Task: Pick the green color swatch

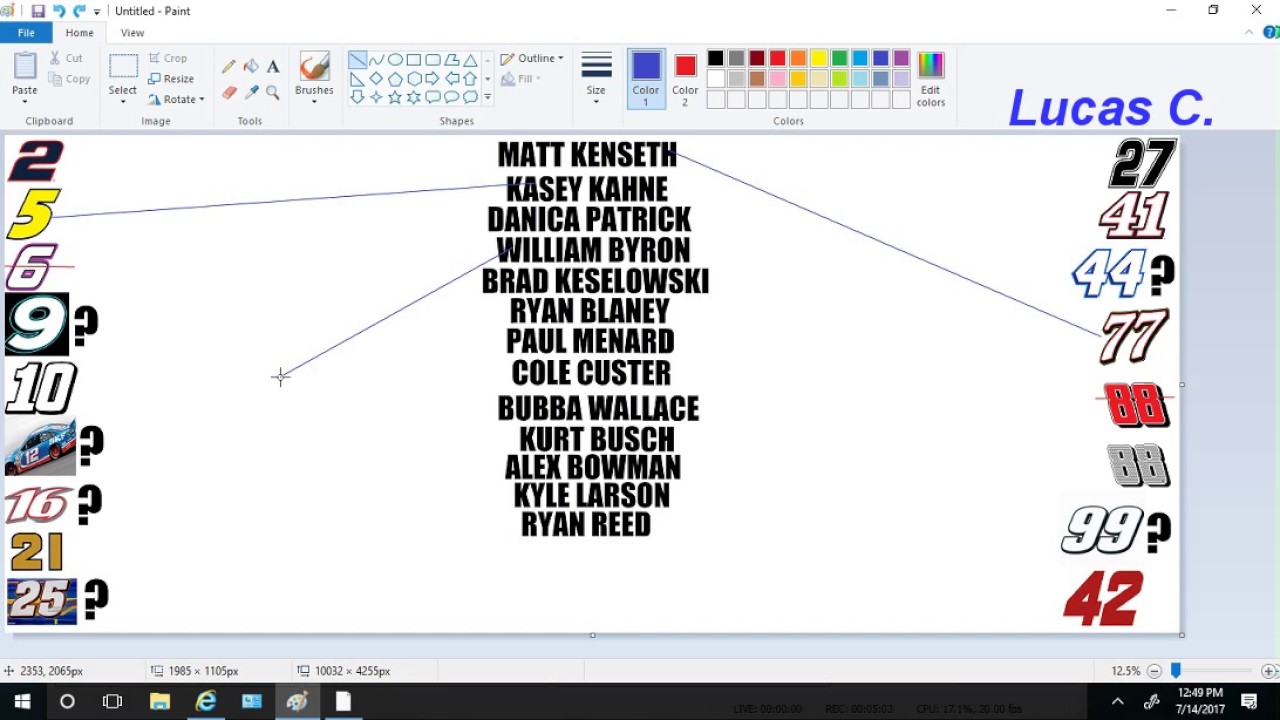Action: pyautogui.click(x=839, y=59)
